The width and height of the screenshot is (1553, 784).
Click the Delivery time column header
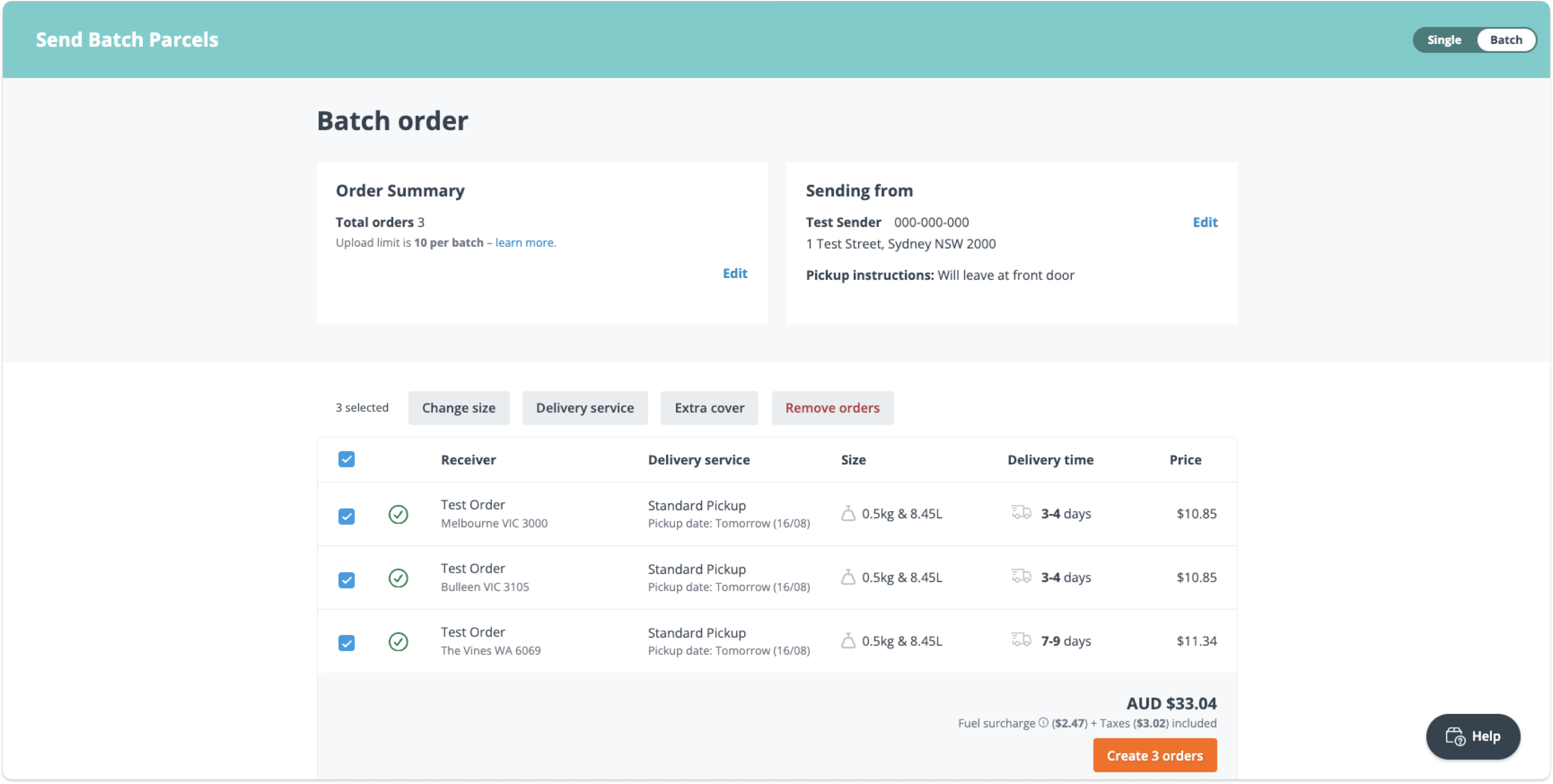tap(1050, 460)
